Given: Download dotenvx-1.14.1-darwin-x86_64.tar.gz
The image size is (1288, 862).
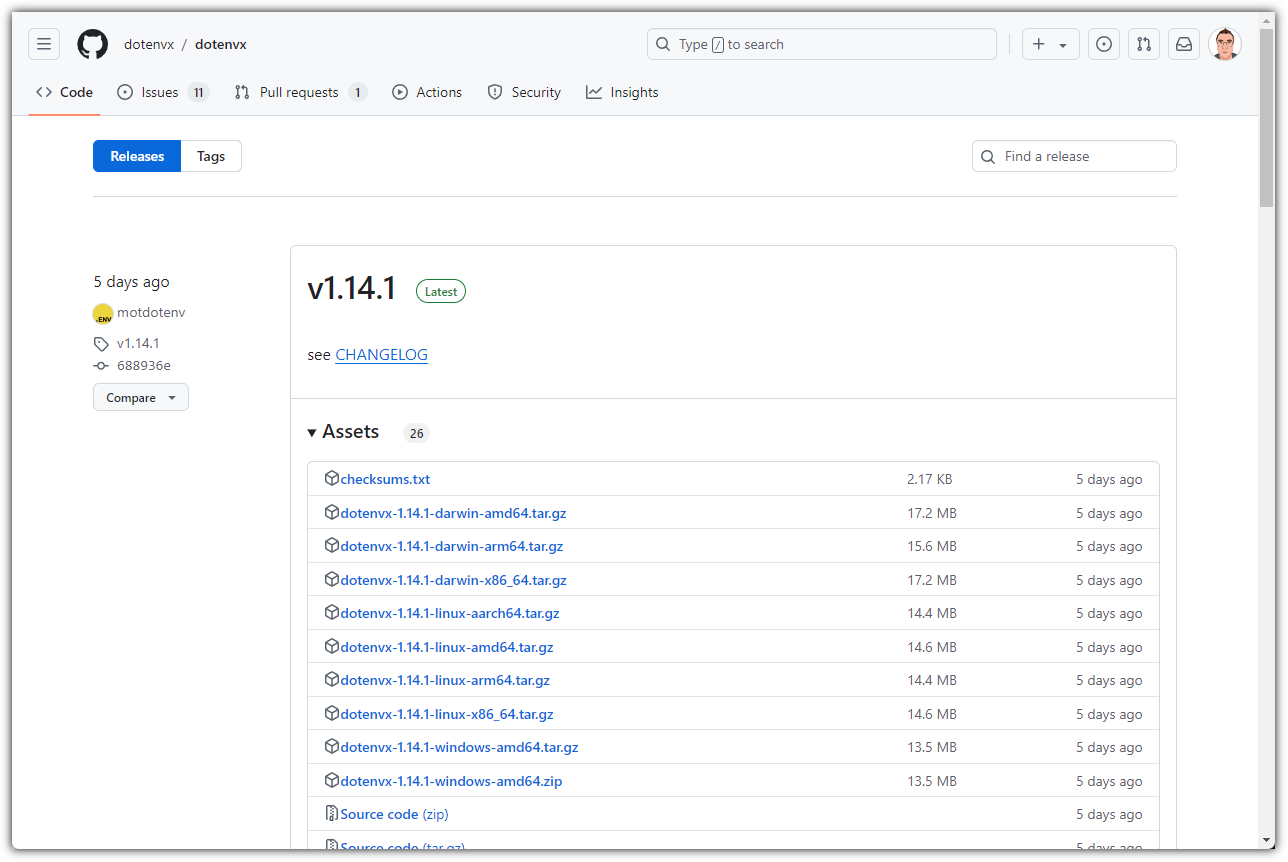Looking at the screenshot, I should tap(453, 580).
